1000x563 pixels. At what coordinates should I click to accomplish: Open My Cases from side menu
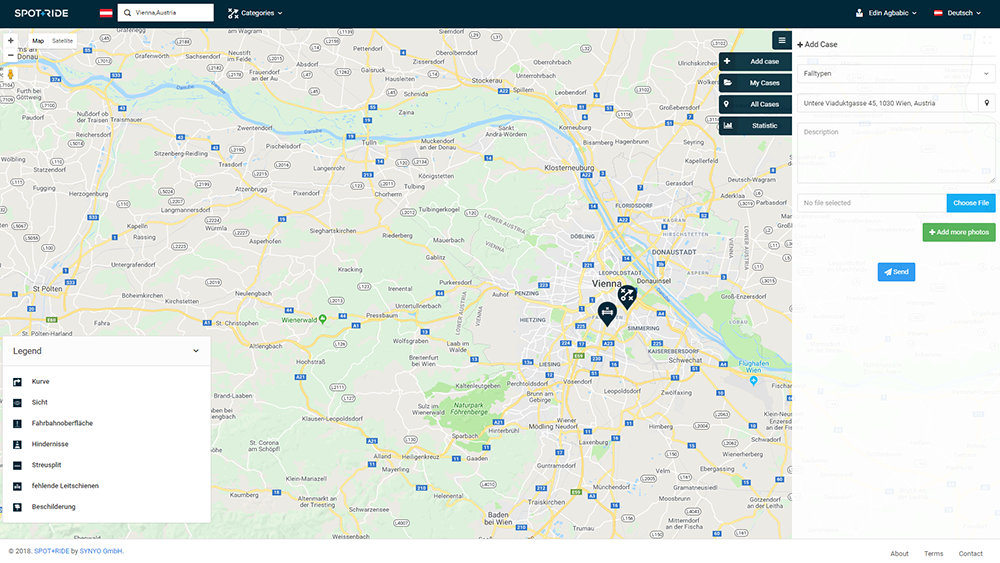click(755, 83)
